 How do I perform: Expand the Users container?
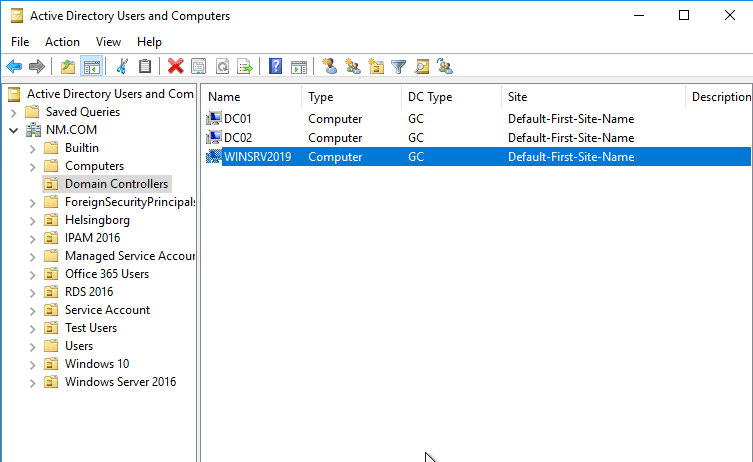point(32,347)
